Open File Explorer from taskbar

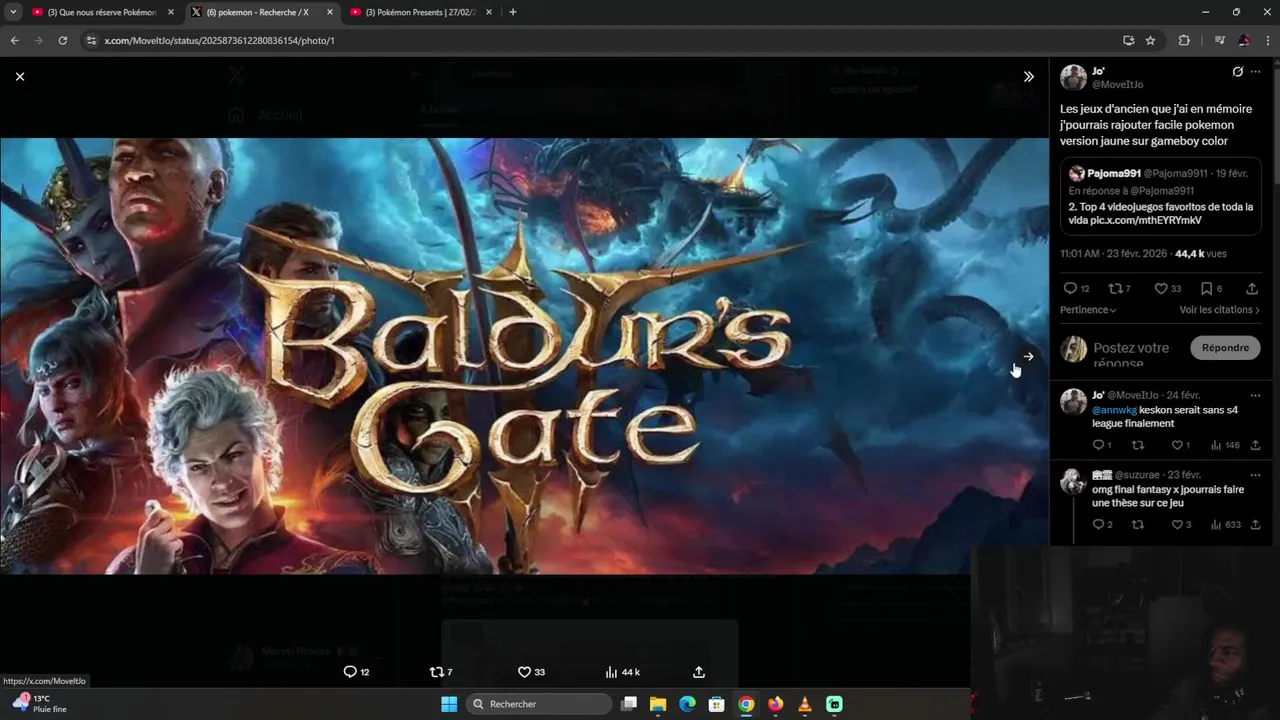click(658, 704)
